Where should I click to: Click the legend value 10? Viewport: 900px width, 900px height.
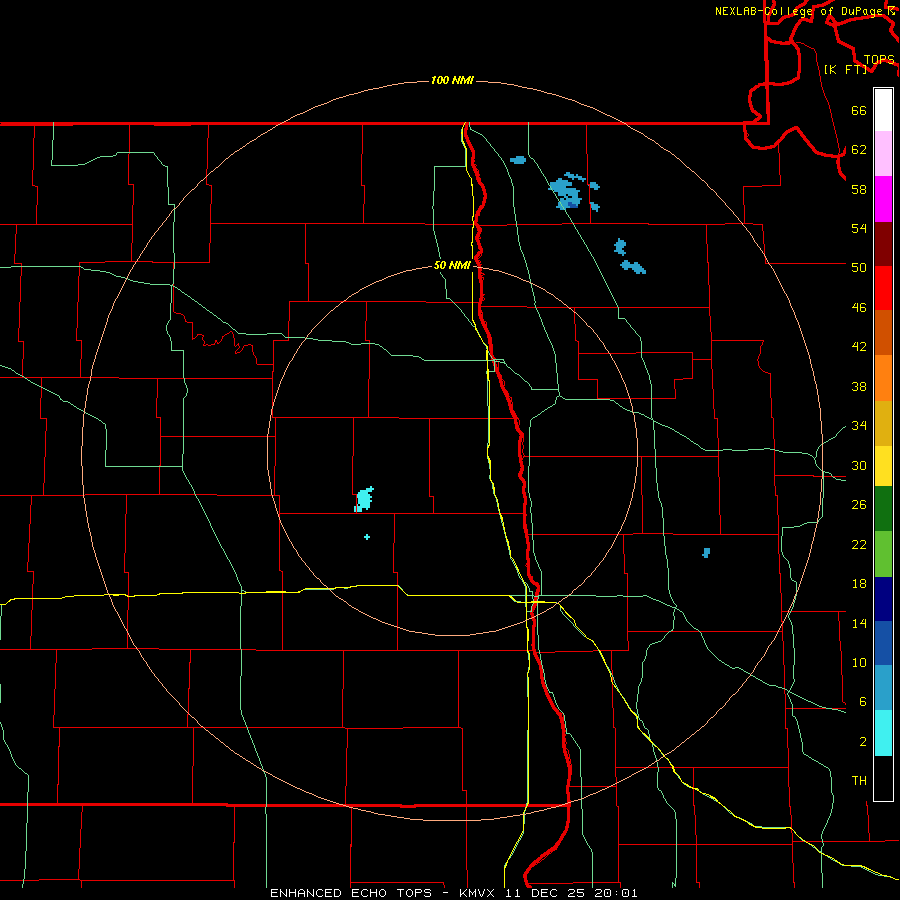[859, 662]
